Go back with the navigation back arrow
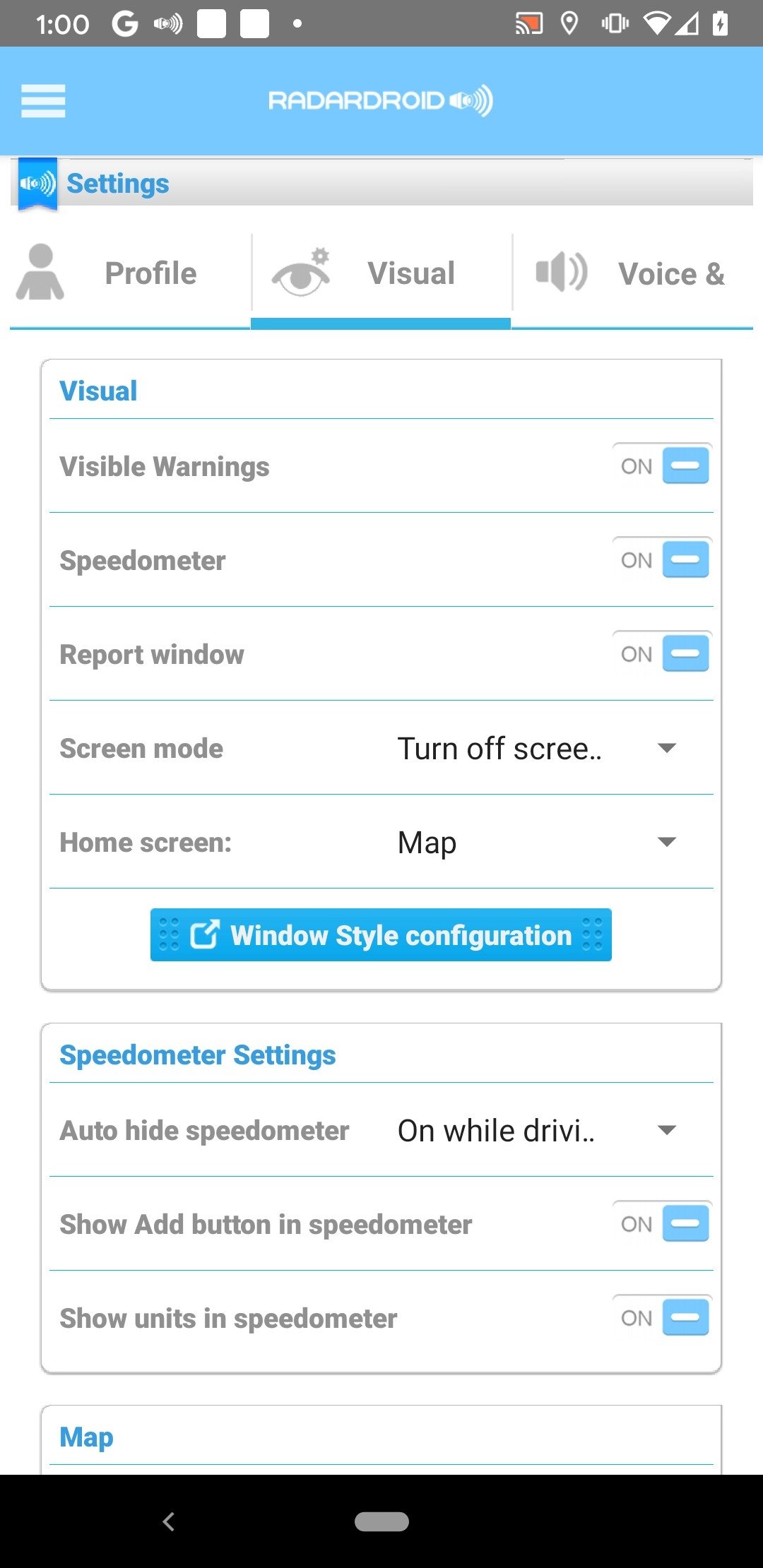This screenshot has height=1568, width=763. (x=169, y=1521)
